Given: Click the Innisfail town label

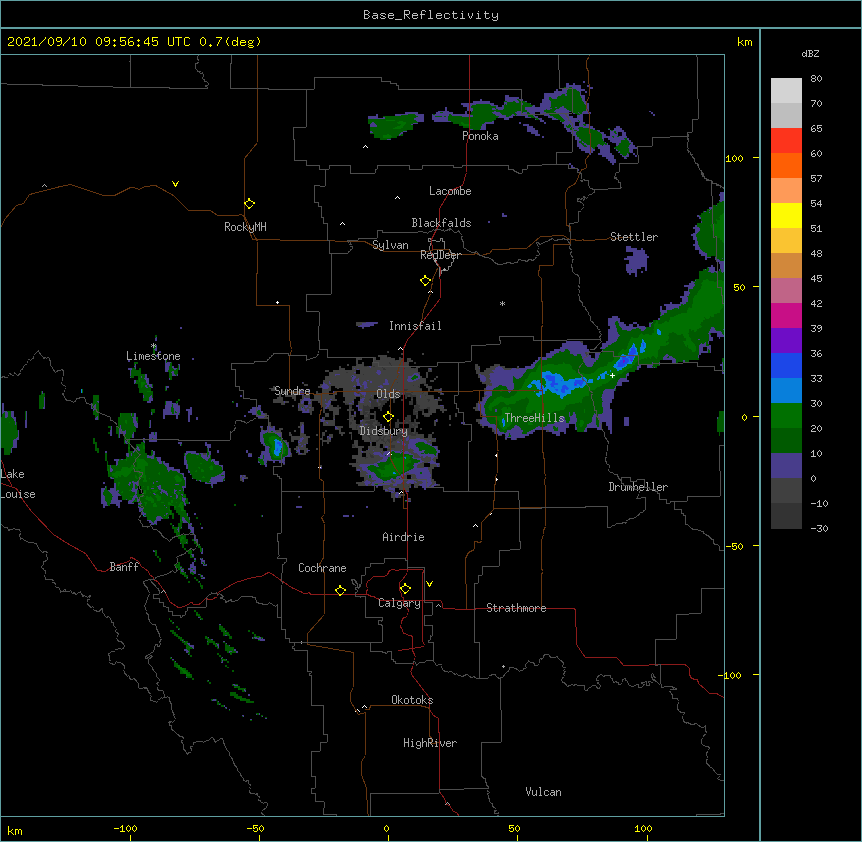Looking at the screenshot, I should click(415, 326).
